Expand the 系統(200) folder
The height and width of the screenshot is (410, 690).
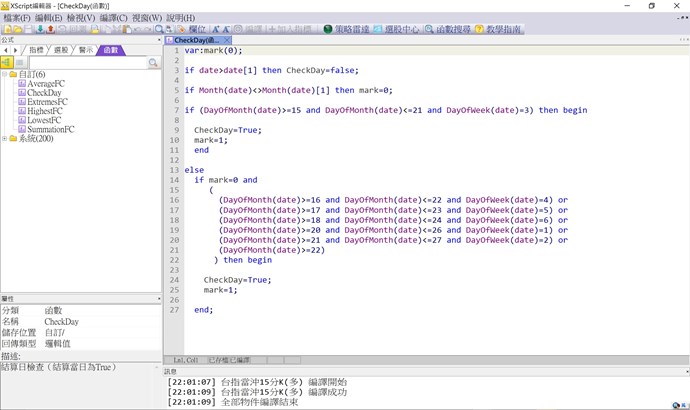5,139
